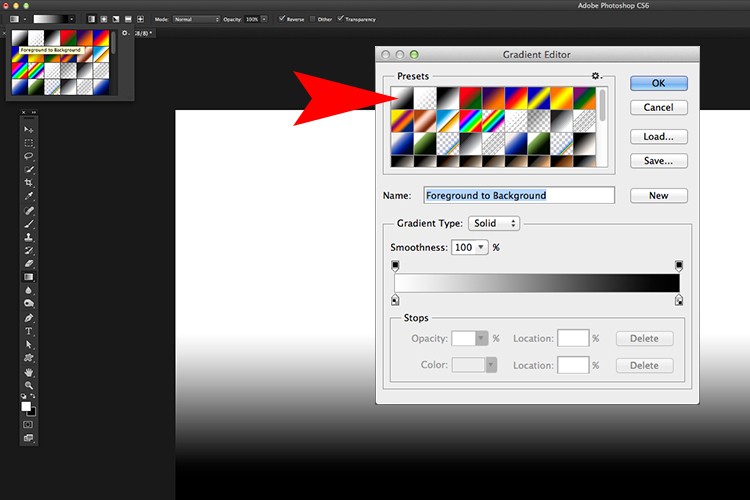Select the Blur tool

(29, 290)
